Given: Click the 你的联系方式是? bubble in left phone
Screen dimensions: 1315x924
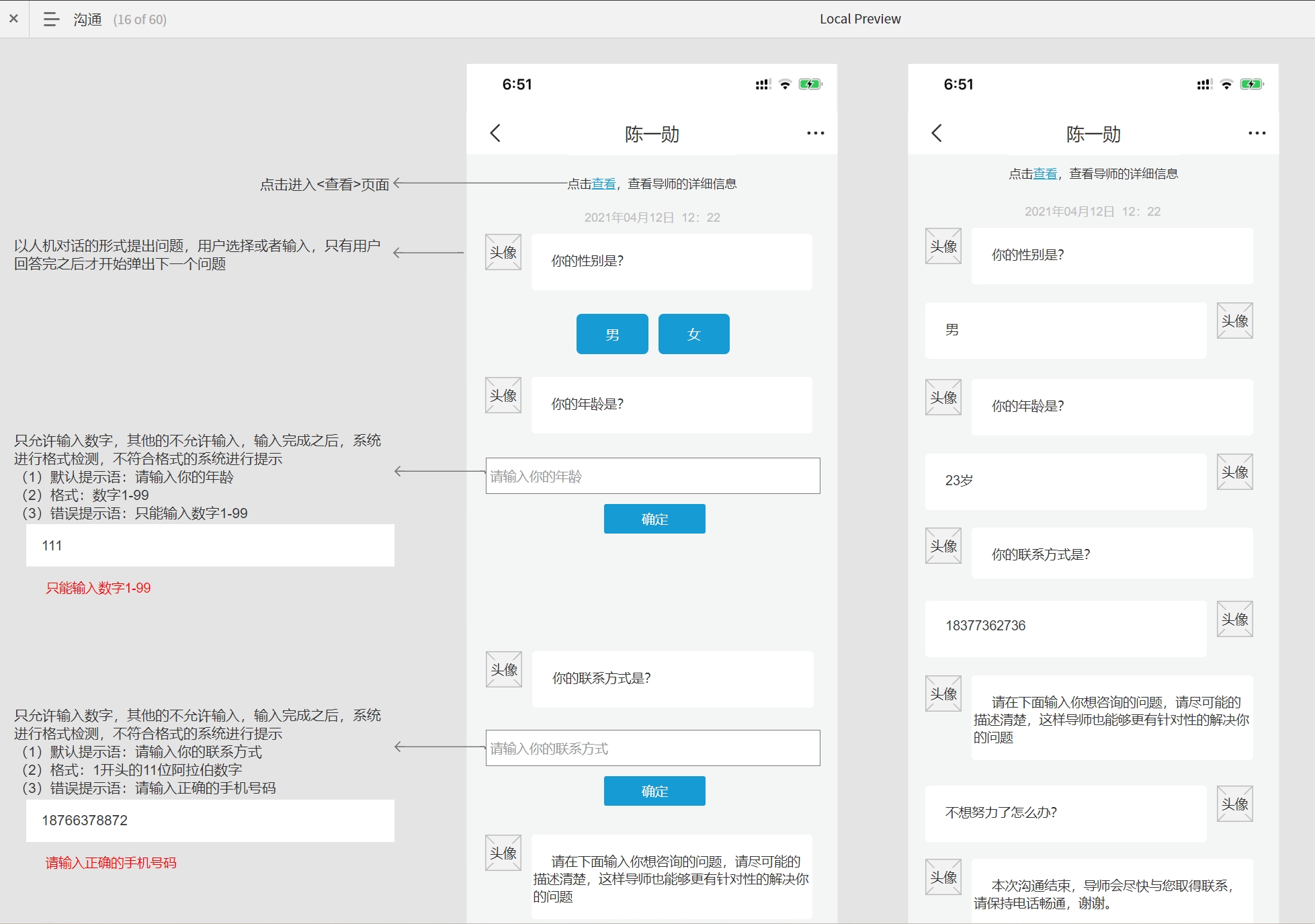Looking at the screenshot, I should point(673,679).
